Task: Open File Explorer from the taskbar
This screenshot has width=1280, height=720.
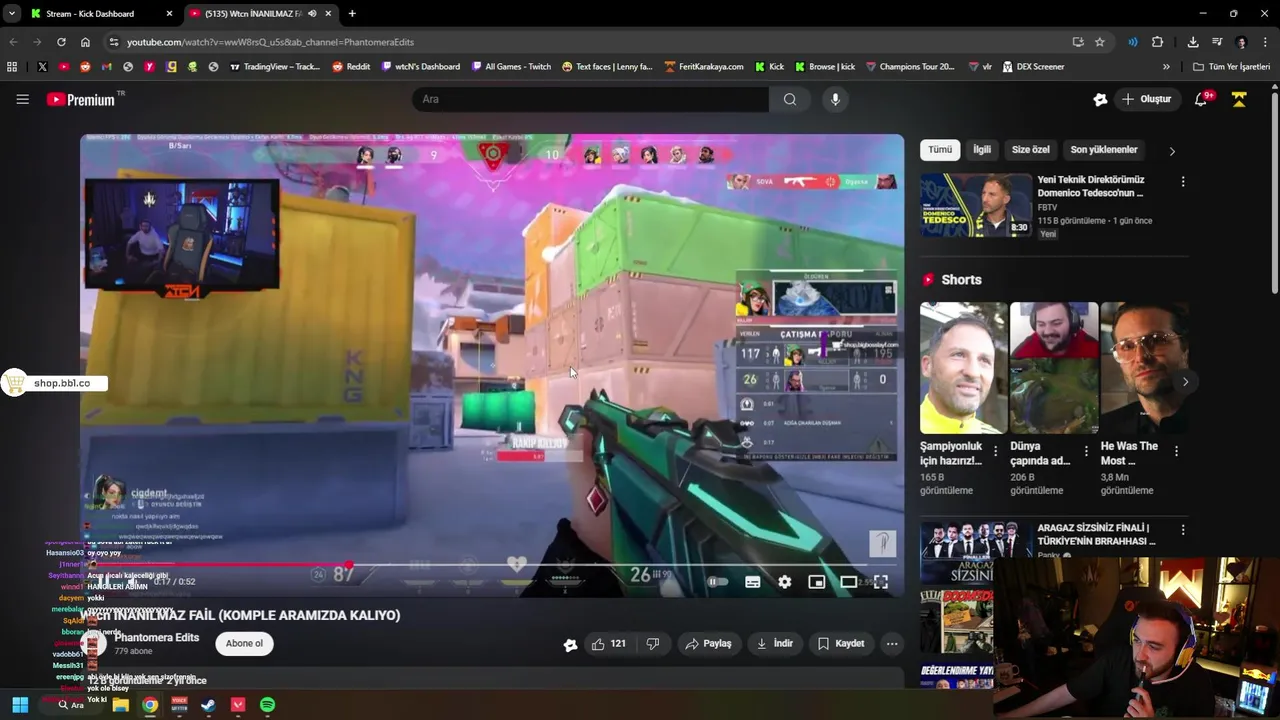Action: coord(121,705)
